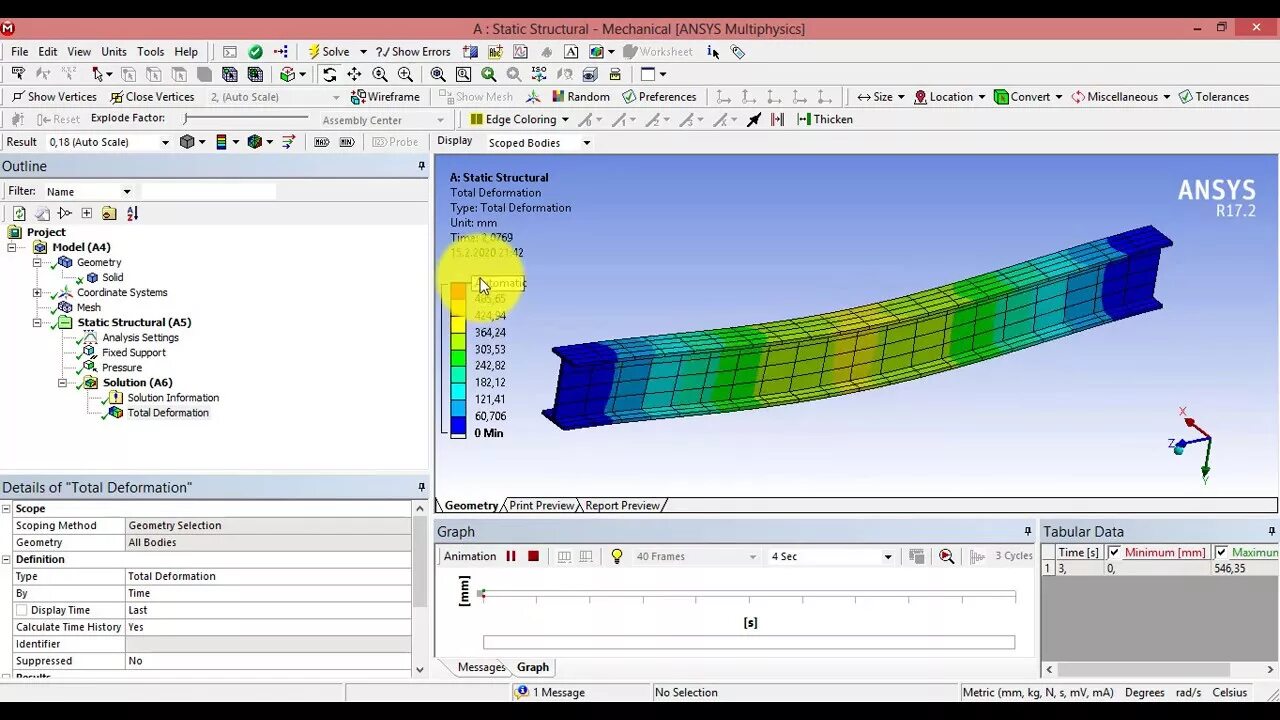Viewport: 1280px width, 720px height.
Task: Select Mesh in the outline tree
Action: pos(89,308)
